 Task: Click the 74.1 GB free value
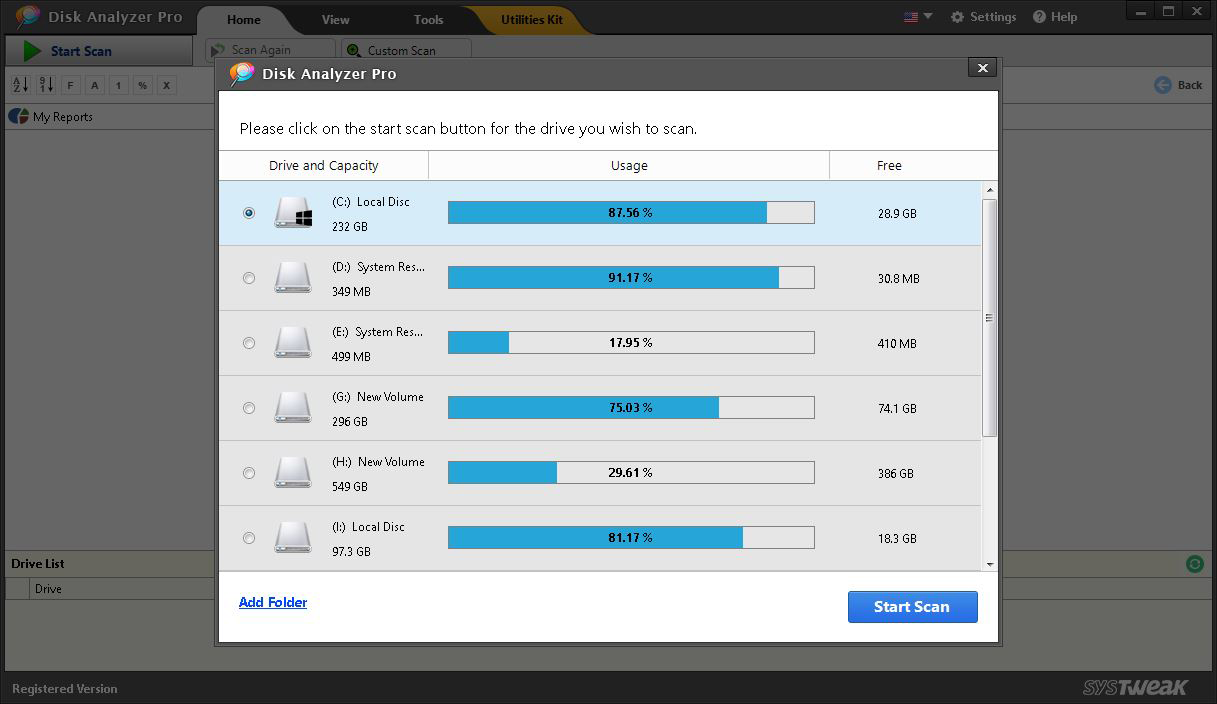coord(897,409)
